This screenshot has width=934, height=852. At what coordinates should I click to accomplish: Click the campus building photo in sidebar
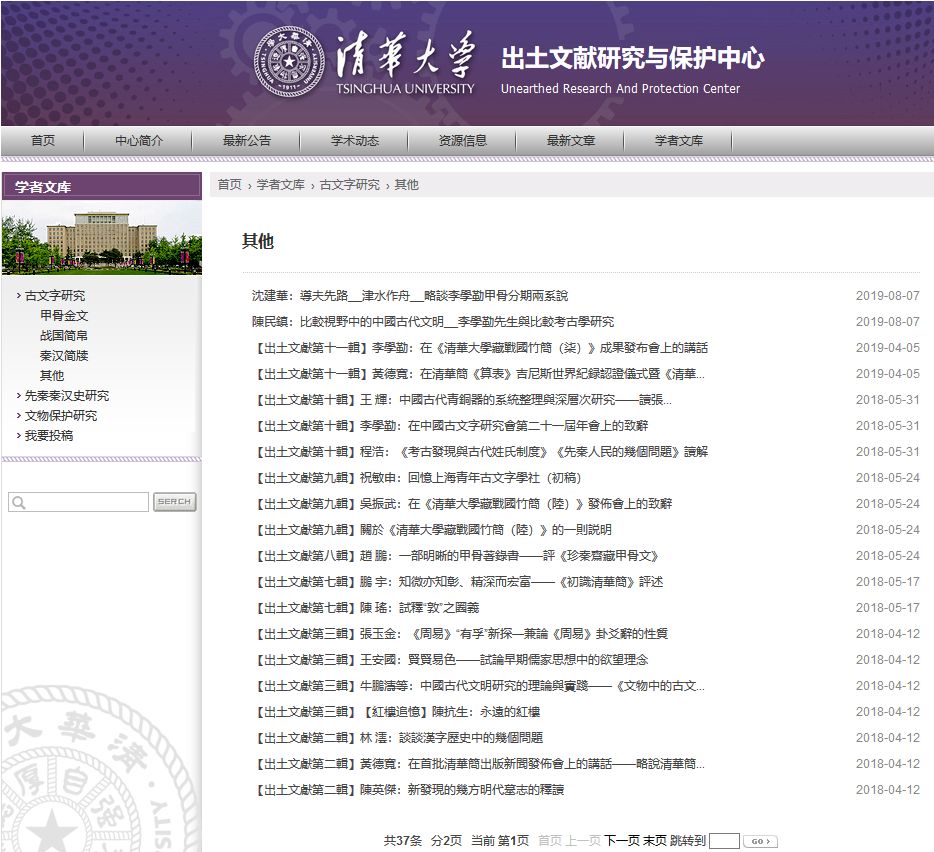point(102,238)
